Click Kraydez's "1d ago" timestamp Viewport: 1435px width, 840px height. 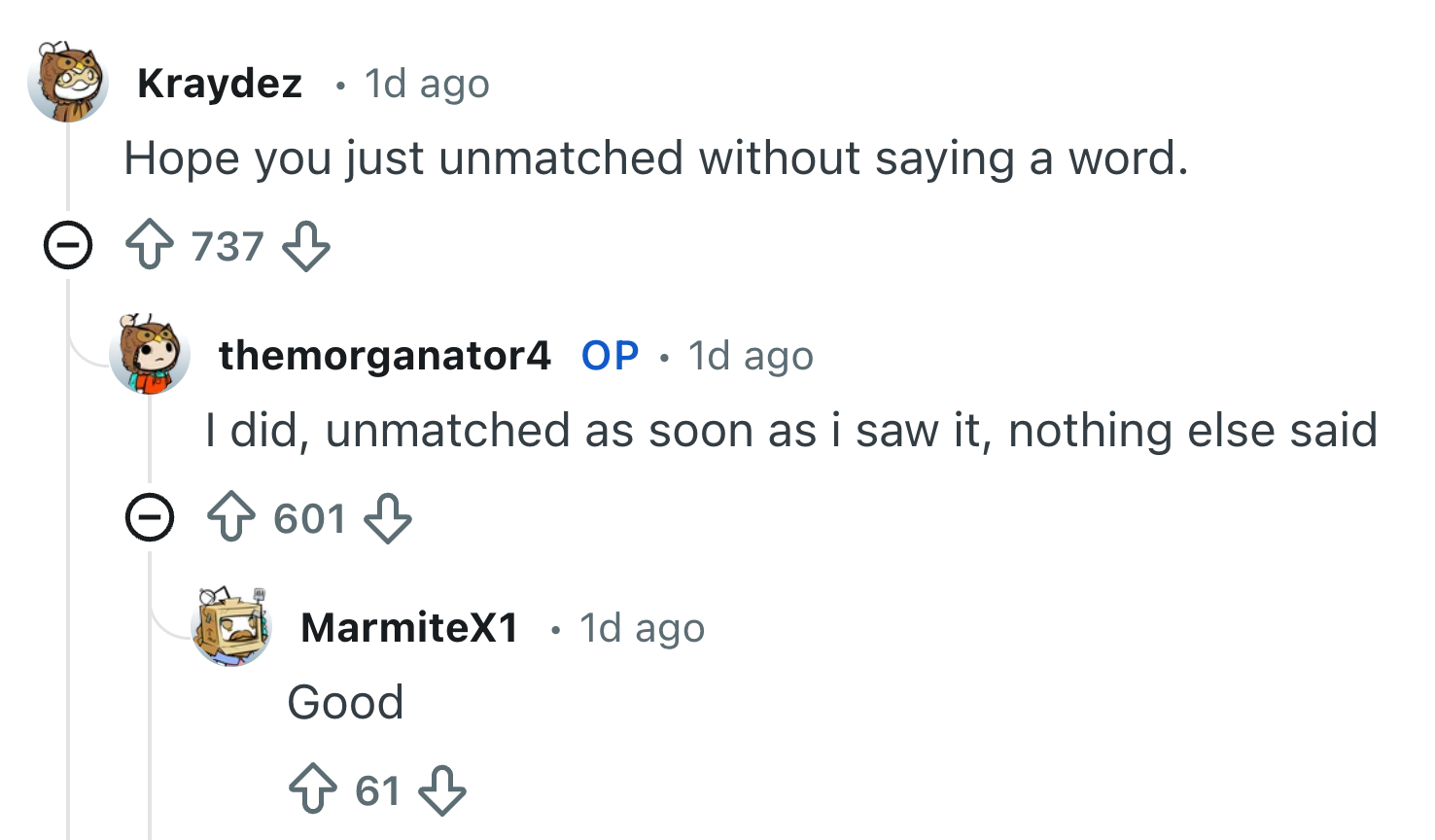tap(427, 84)
